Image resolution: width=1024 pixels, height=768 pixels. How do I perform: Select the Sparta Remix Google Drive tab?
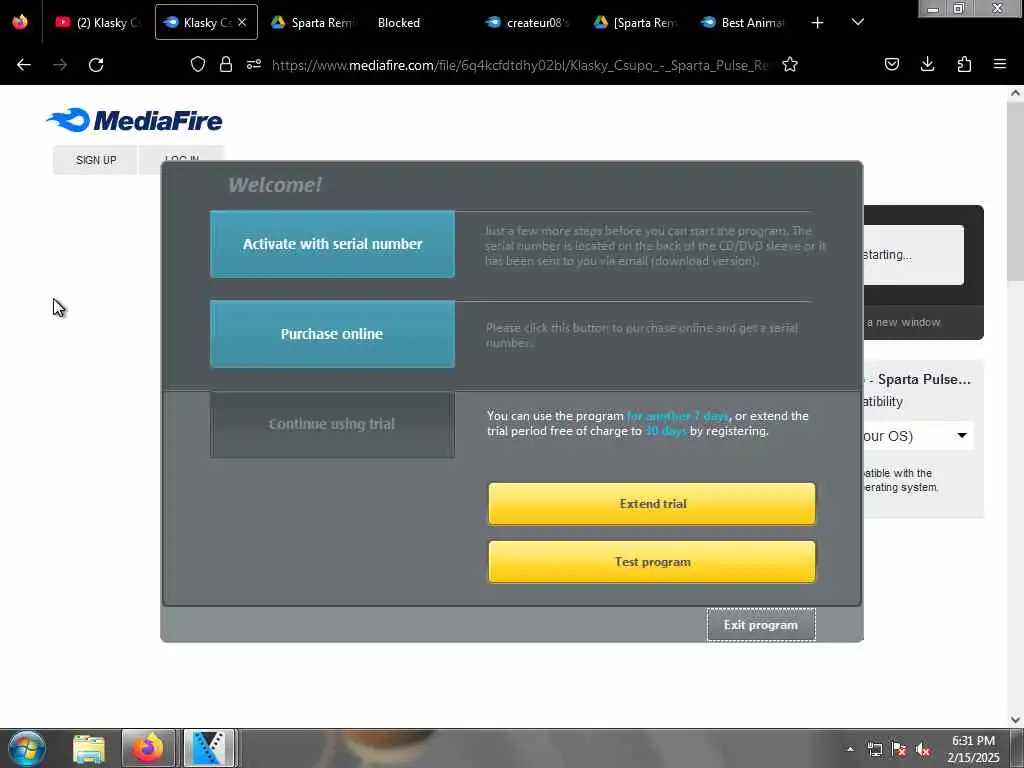pyautogui.click(x=312, y=23)
